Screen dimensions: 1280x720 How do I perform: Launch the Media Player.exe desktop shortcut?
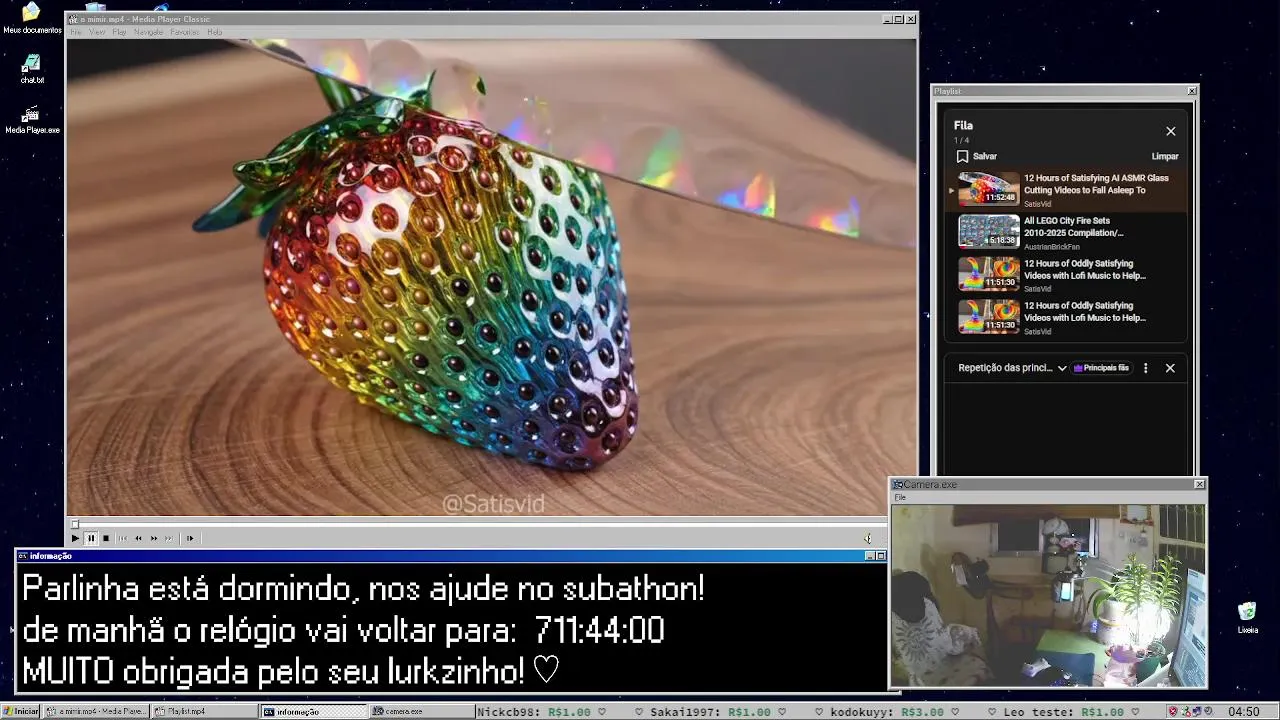32,119
